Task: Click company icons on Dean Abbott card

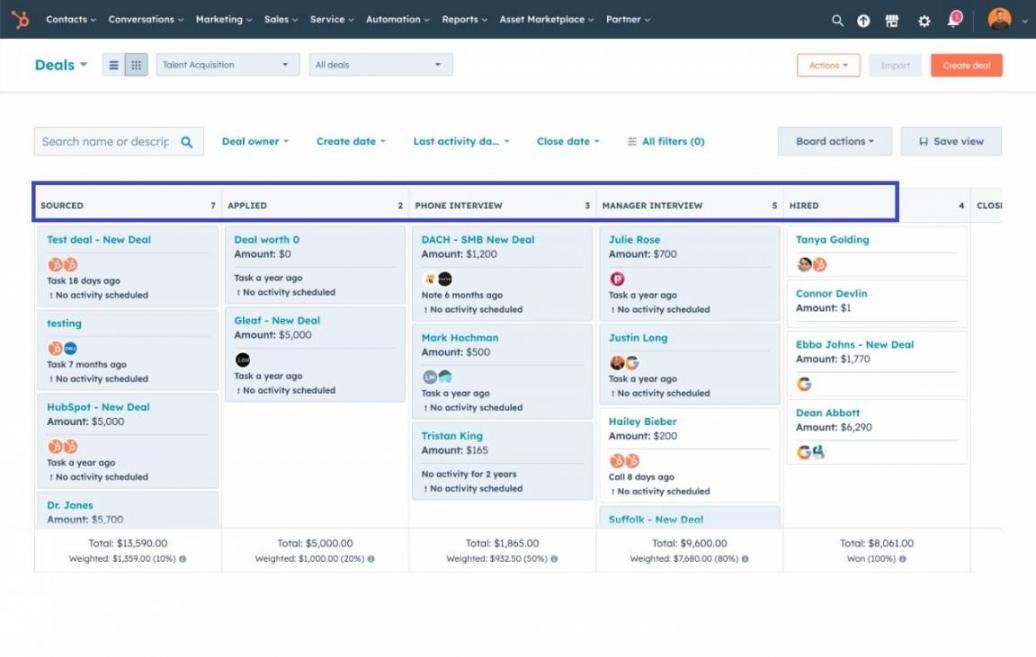Action: 811,452
